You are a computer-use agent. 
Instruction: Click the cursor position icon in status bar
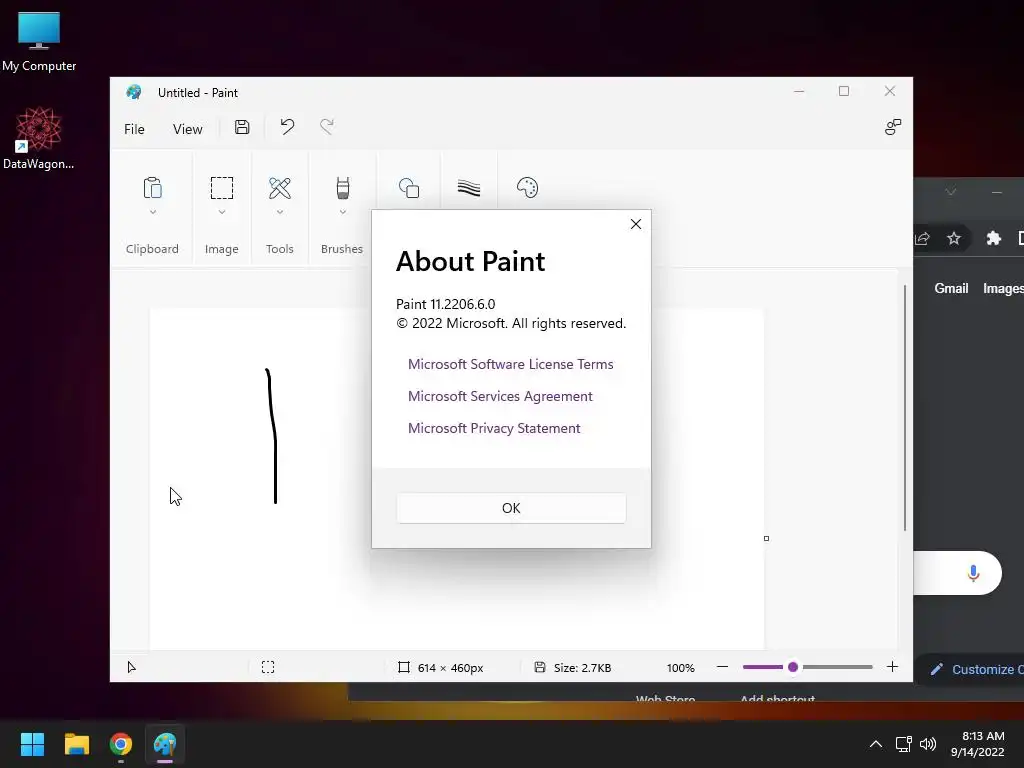tap(131, 667)
